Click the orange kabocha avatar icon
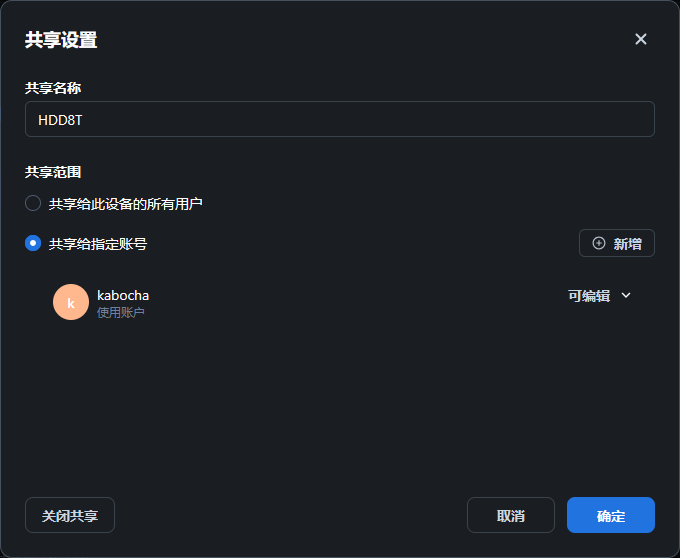The height and width of the screenshot is (558, 680). point(71,302)
